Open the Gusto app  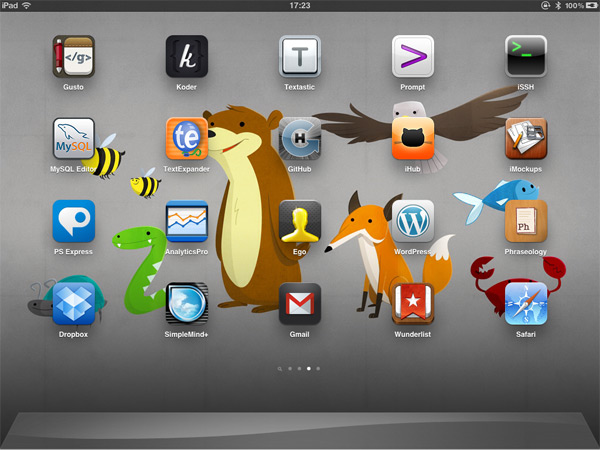pos(73,56)
